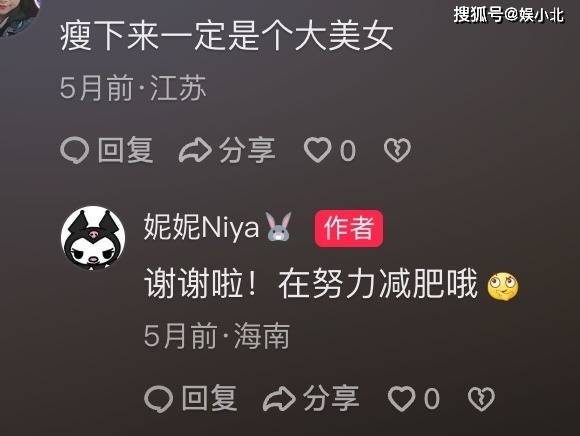Click the share arrow icon under the Jiangsu comment
Image resolution: width=580 pixels, height=436 pixels.
click(195, 150)
